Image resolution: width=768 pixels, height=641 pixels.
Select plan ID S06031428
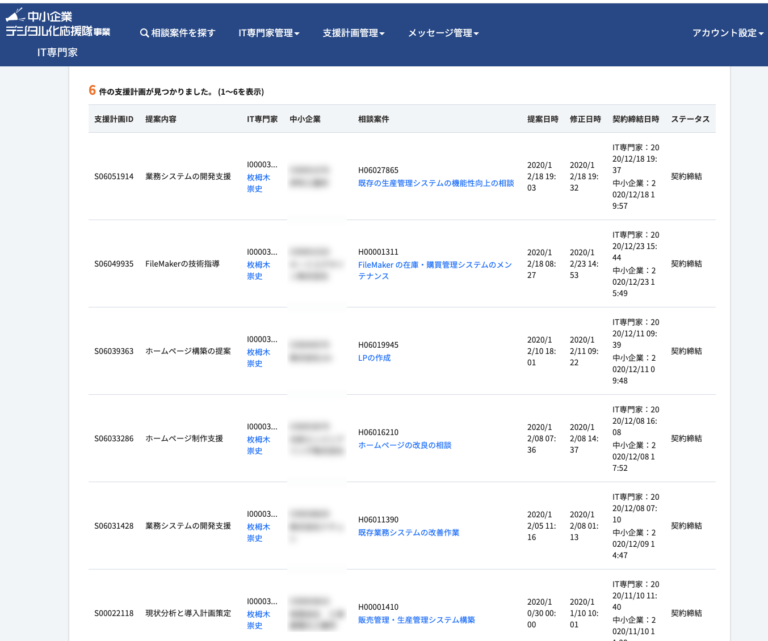(114, 526)
